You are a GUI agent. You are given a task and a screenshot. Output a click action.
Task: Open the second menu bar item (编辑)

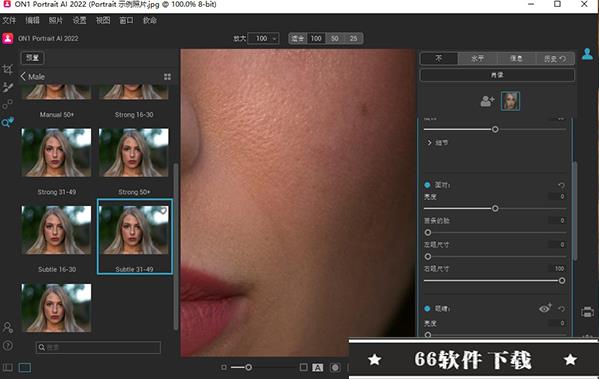pos(32,20)
